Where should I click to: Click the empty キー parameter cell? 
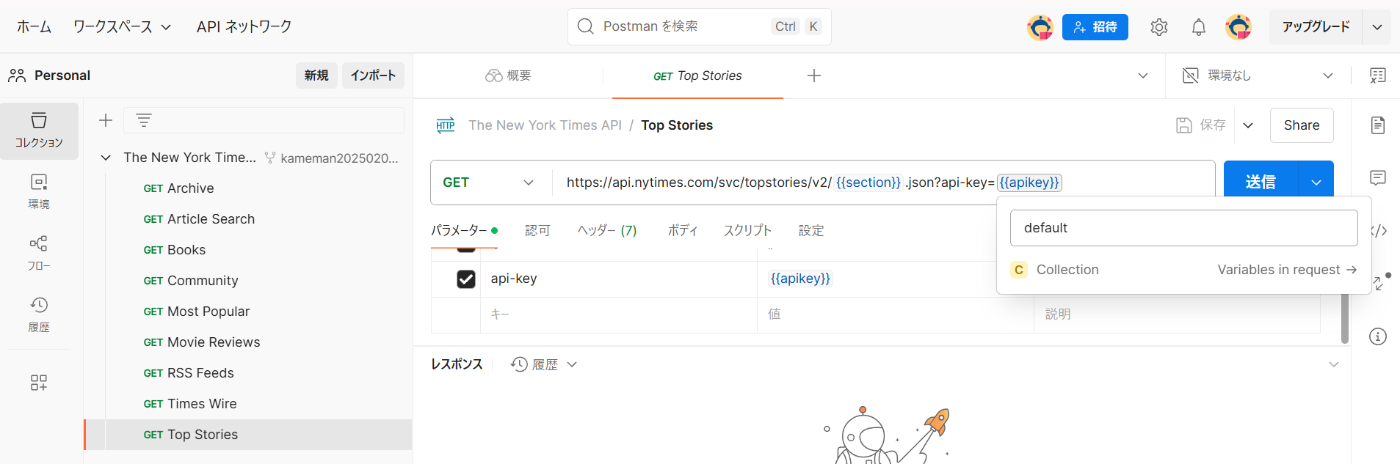[619, 314]
